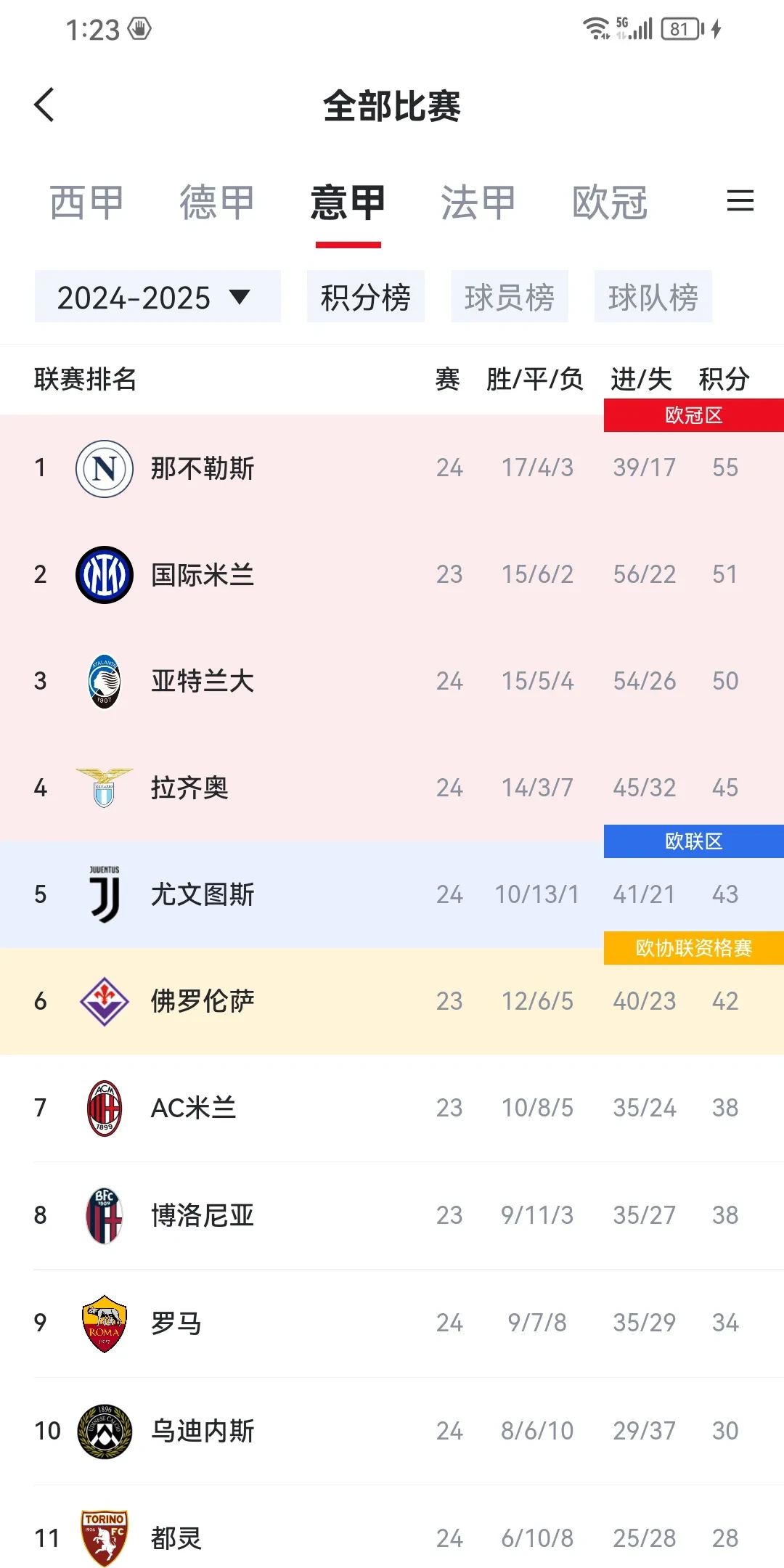784x1568 pixels.
Task: Select the Roma club badge
Action: (x=104, y=1323)
